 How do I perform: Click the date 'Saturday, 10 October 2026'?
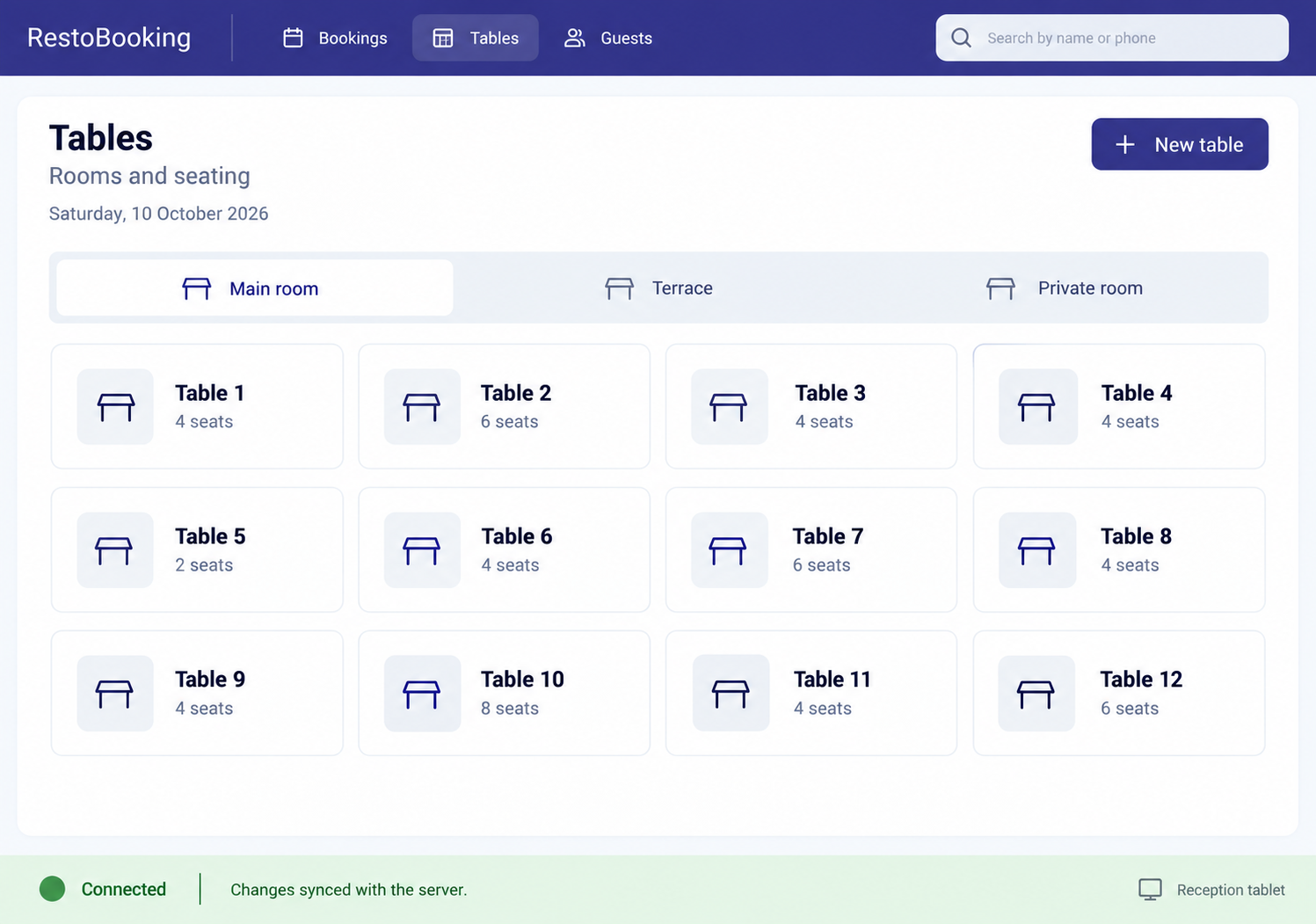coord(158,214)
